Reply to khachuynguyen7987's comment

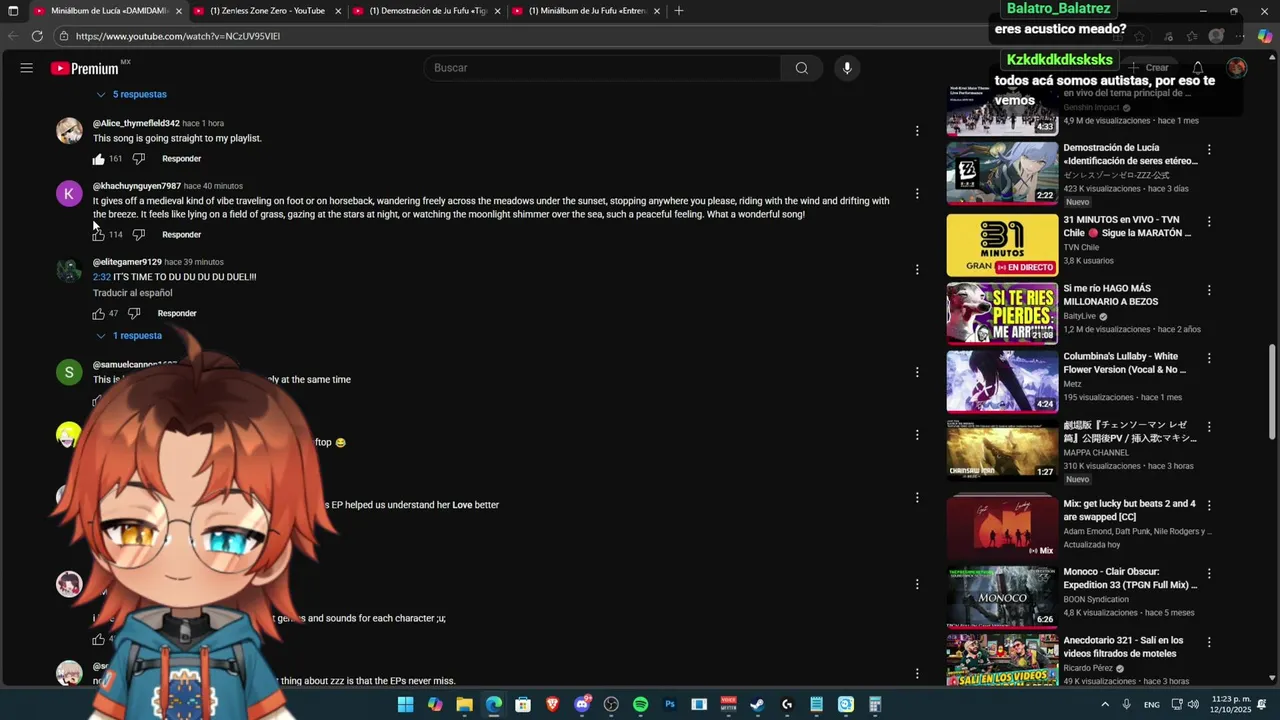click(182, 235)
